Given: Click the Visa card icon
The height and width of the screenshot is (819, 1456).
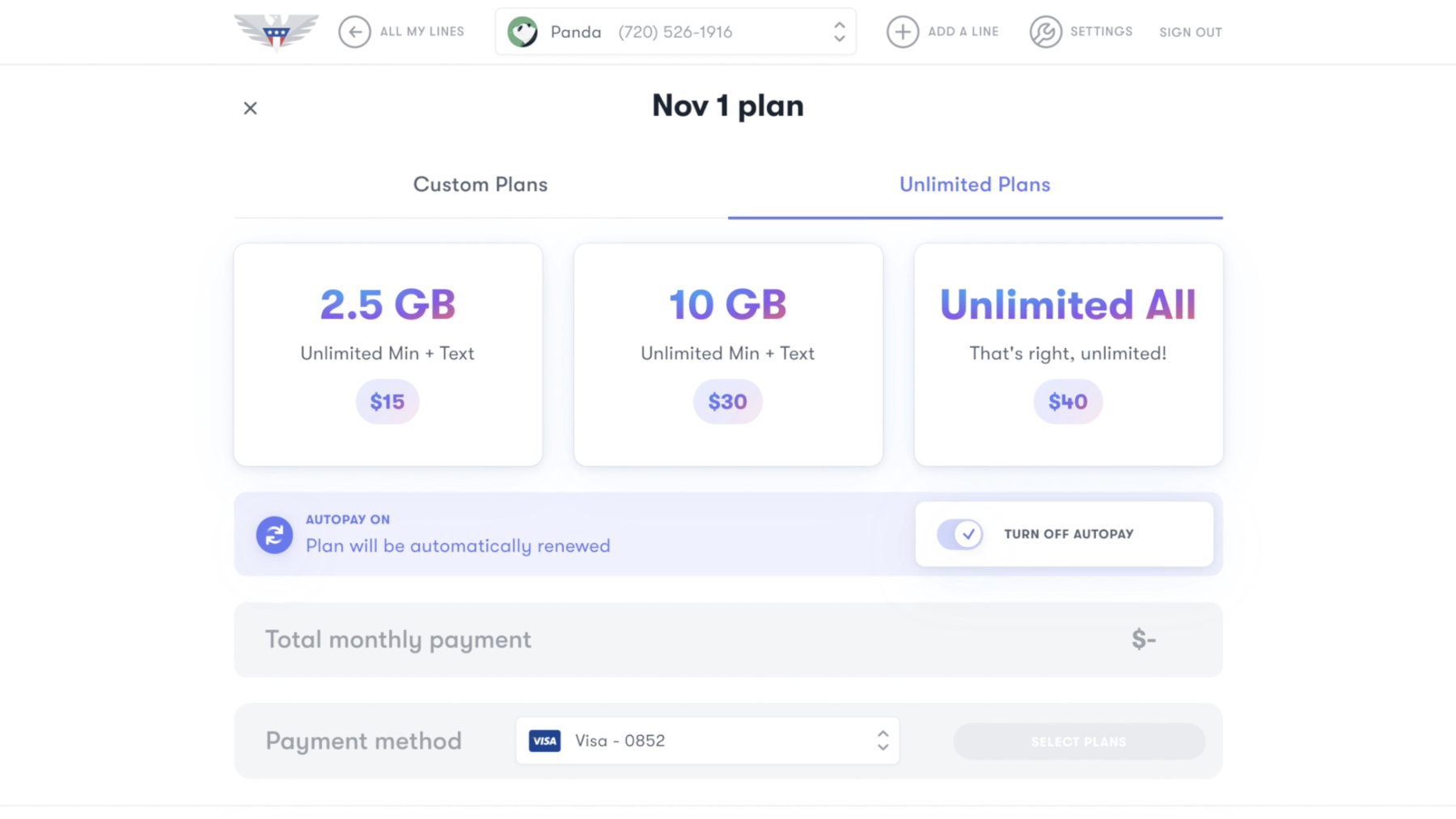Looking at the screenshot, I should pyautogui.click(x=544, y=740).
